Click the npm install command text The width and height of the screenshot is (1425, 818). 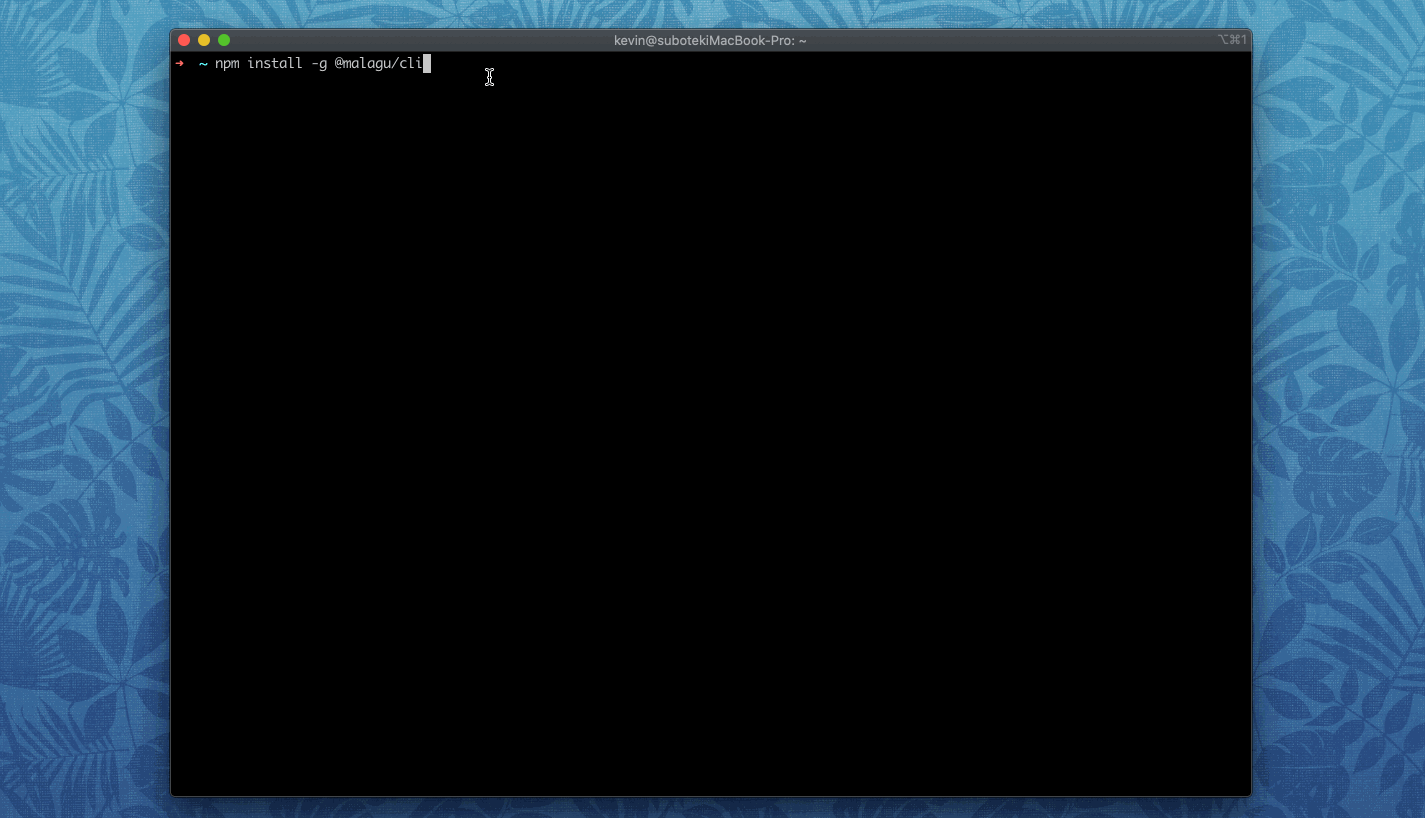tap(318, 64)
